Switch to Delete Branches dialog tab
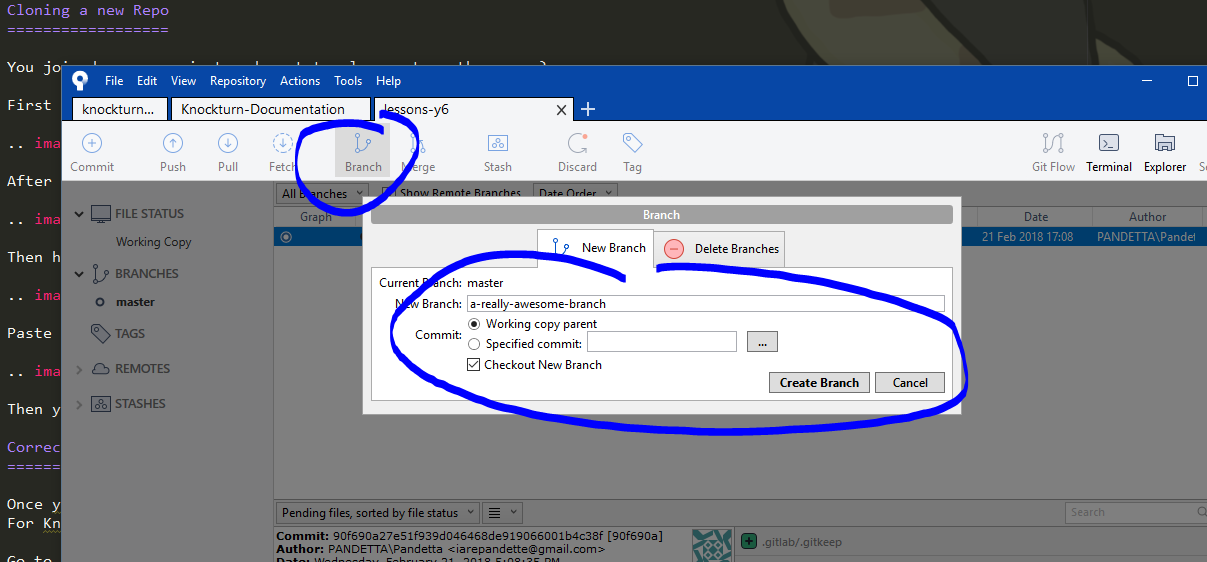The image size is (1207, 562). (x=720, y=249)
